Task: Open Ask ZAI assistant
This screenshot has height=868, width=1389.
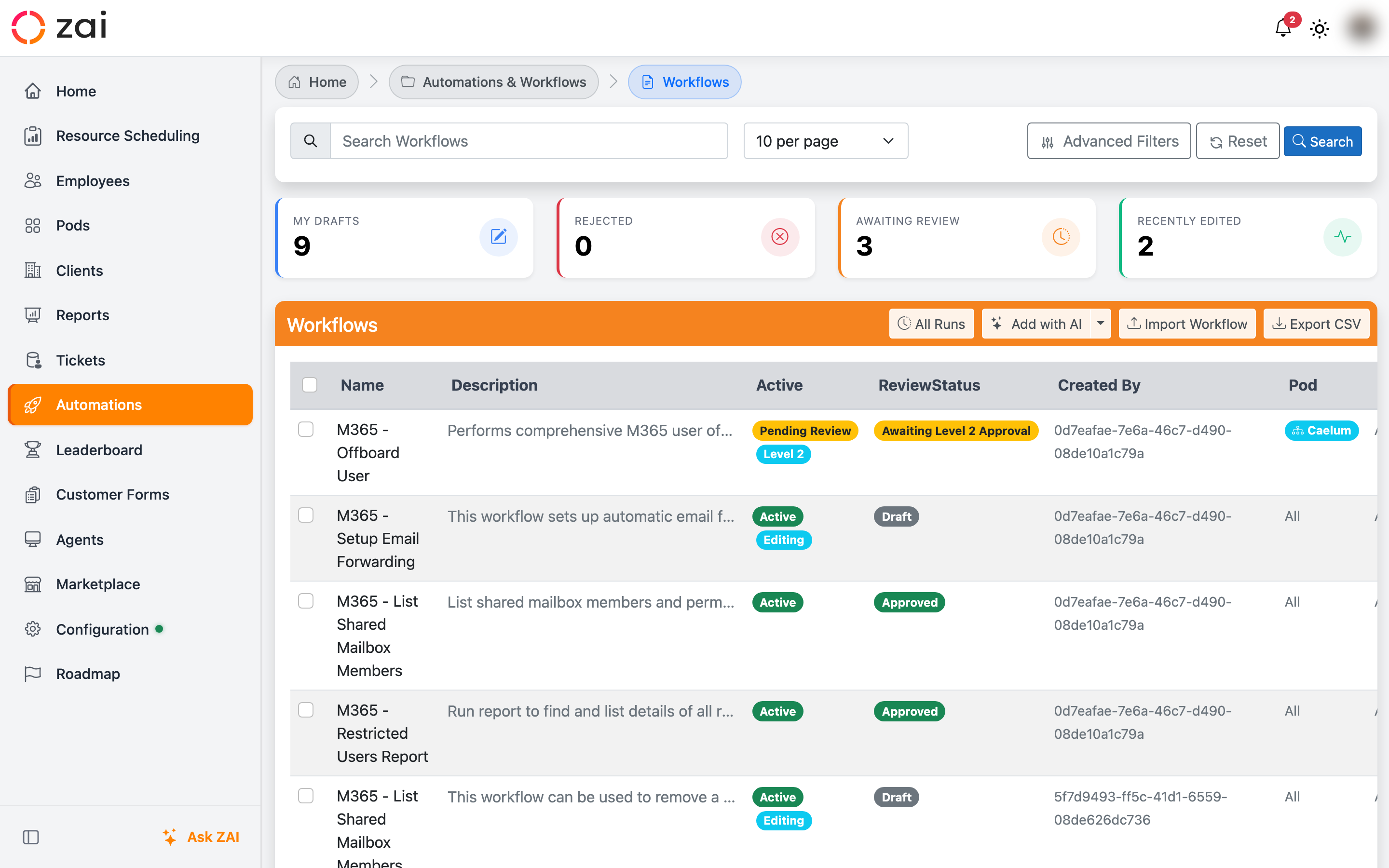Action: coord(201,837)
